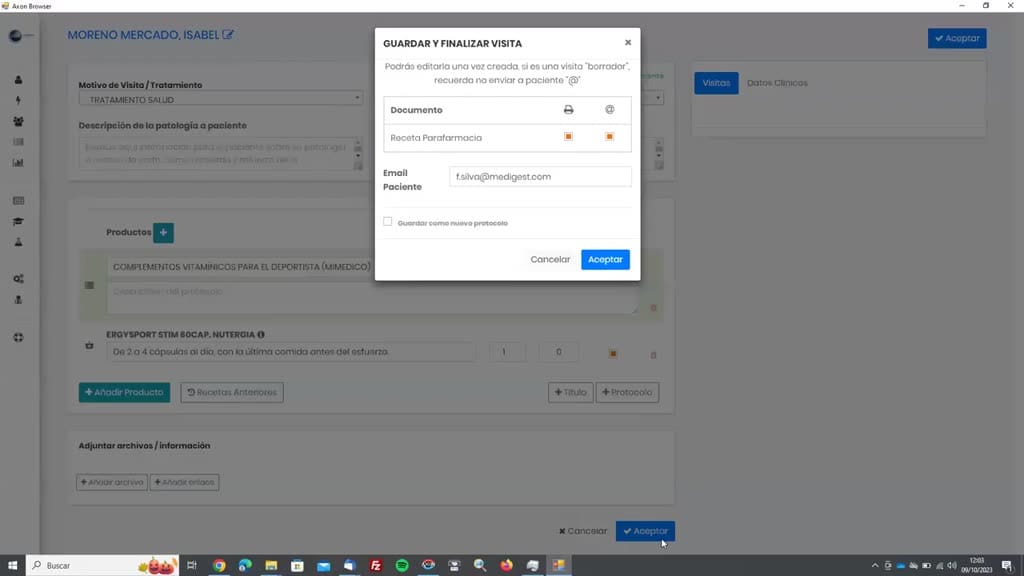Check Guardar como nuevo protocolo
Screen dimensions: 1024x576
click(388, 222)
